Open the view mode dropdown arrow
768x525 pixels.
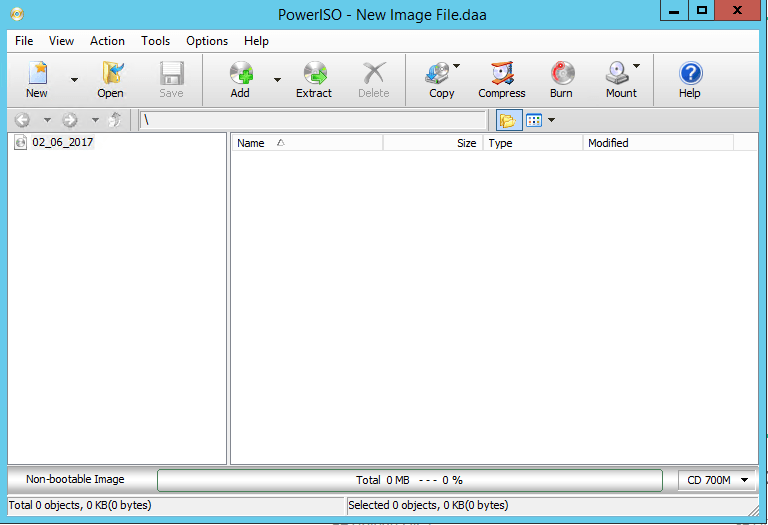[x=552, y=120]
